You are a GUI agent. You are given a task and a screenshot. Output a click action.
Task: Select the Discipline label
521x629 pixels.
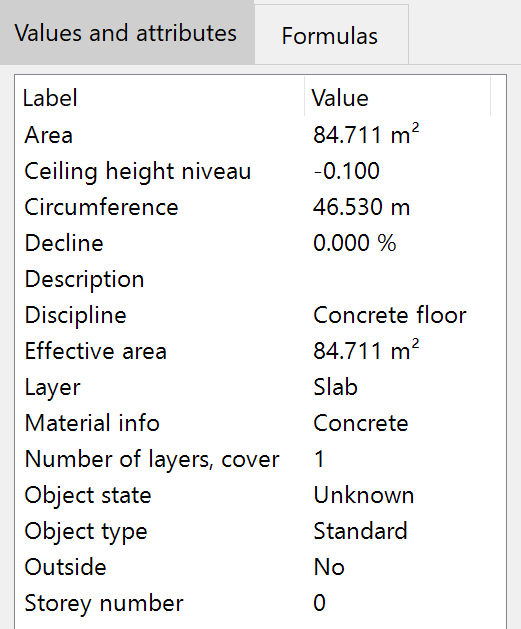click(75, 315)
